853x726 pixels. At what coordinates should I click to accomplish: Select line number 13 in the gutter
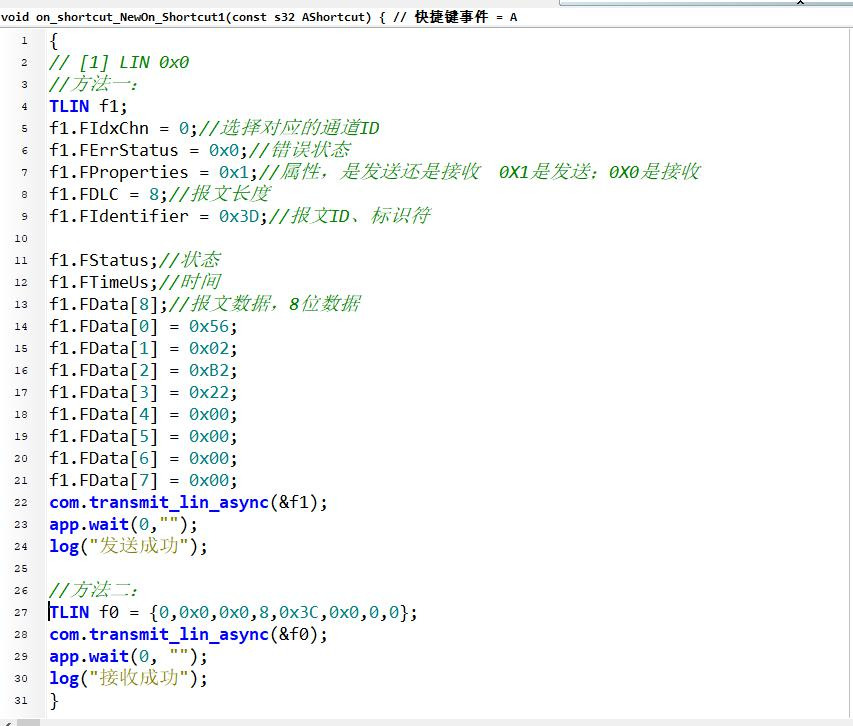coord(20,304)
